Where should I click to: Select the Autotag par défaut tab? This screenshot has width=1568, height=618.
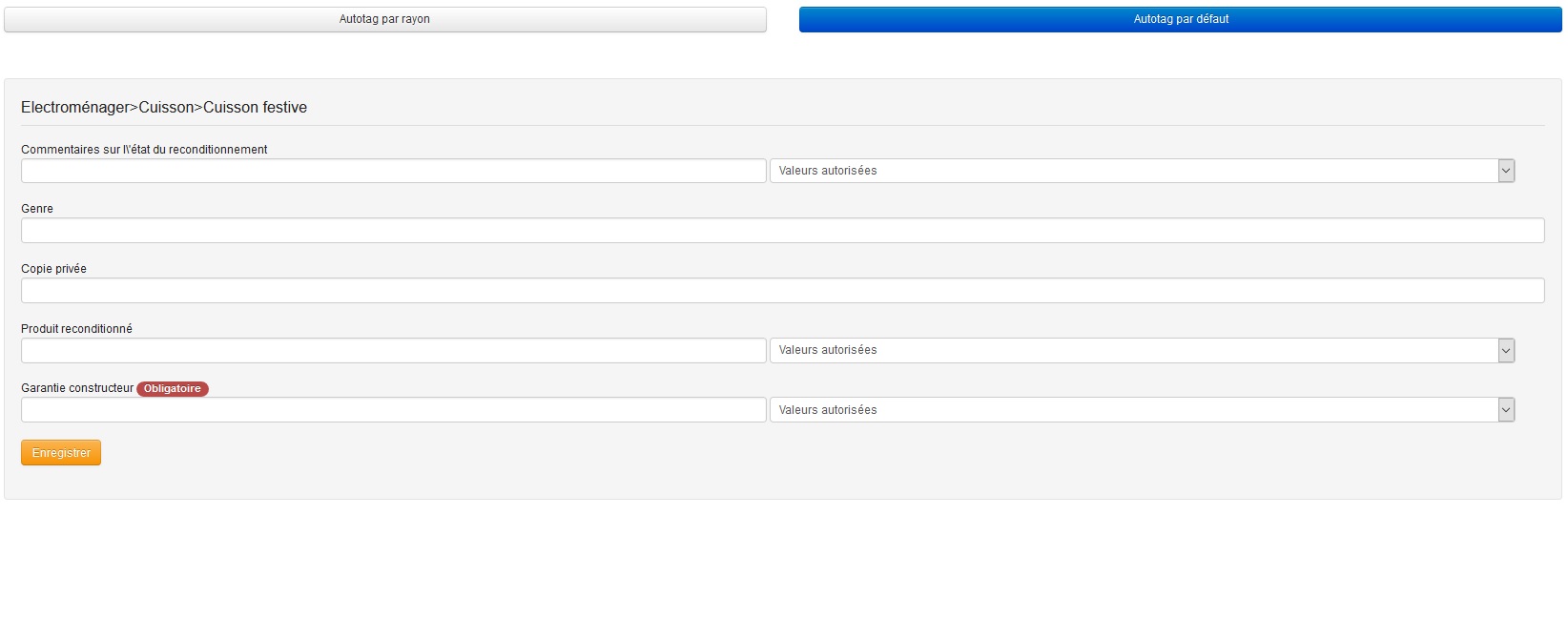(1181, 19)
